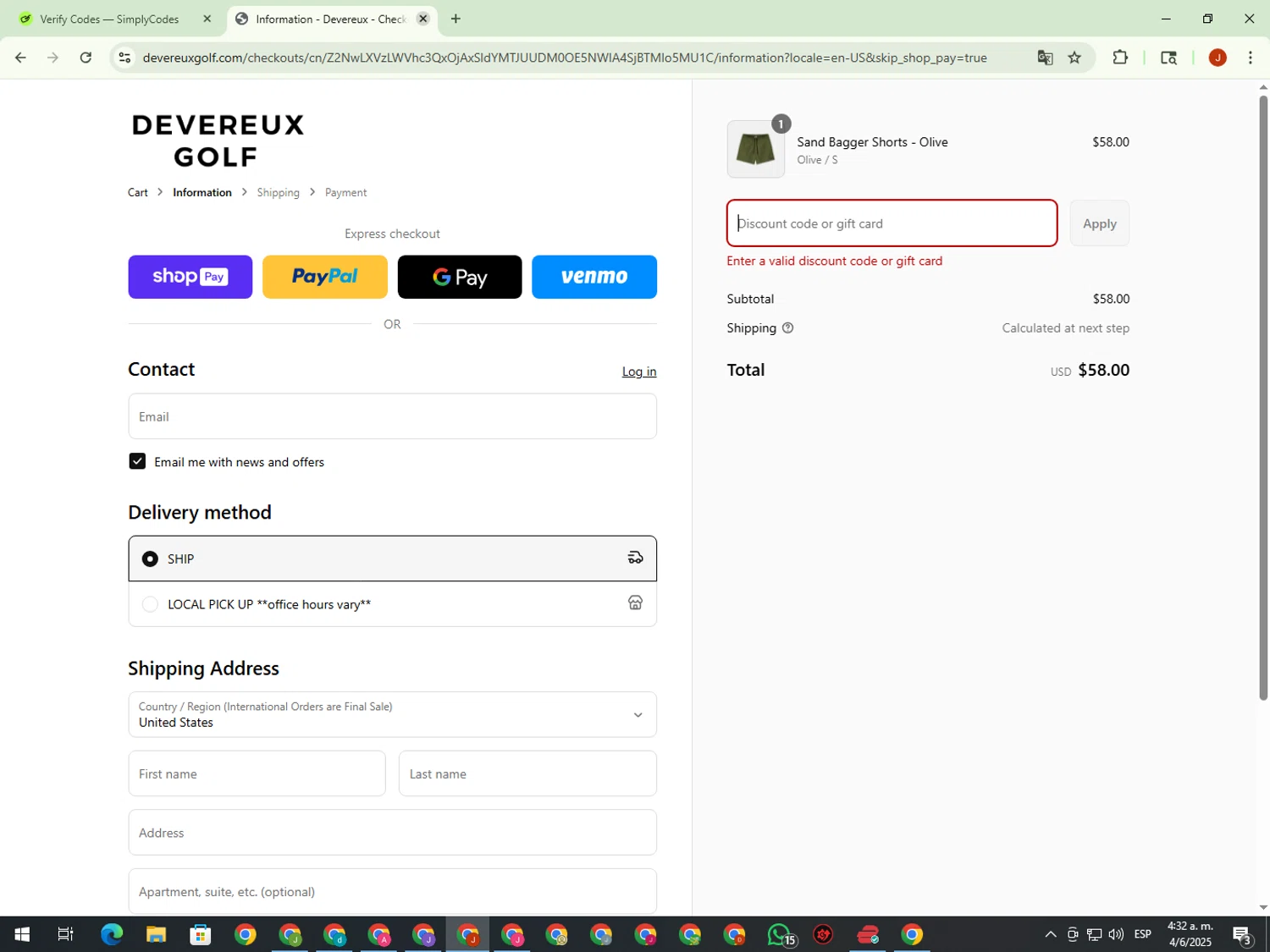Click the page vertical scrollbar
The width and height of the screenshot is (1270, 952).
pos(1263,398)
